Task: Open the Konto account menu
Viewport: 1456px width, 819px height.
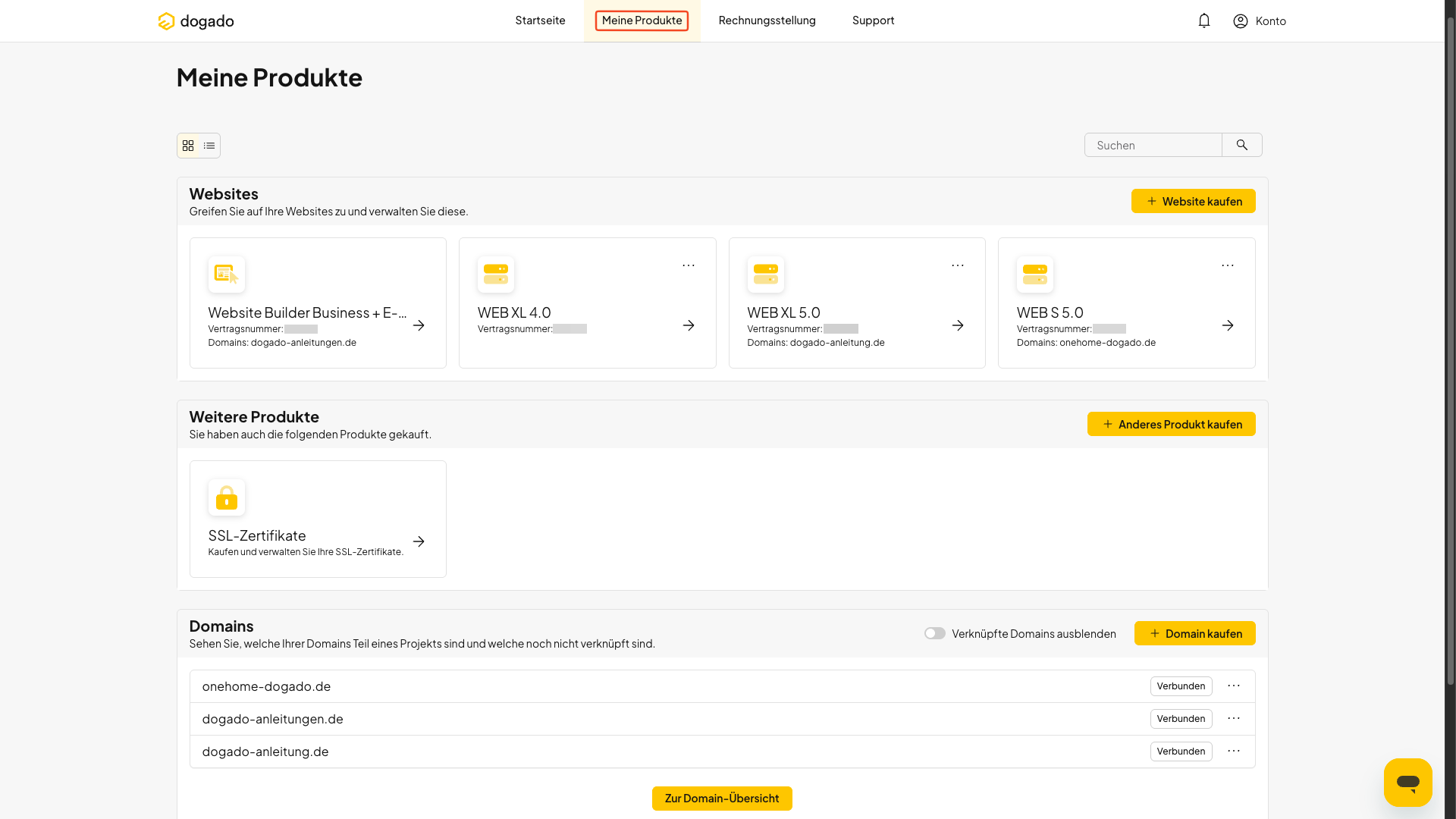Action: 1260,21
